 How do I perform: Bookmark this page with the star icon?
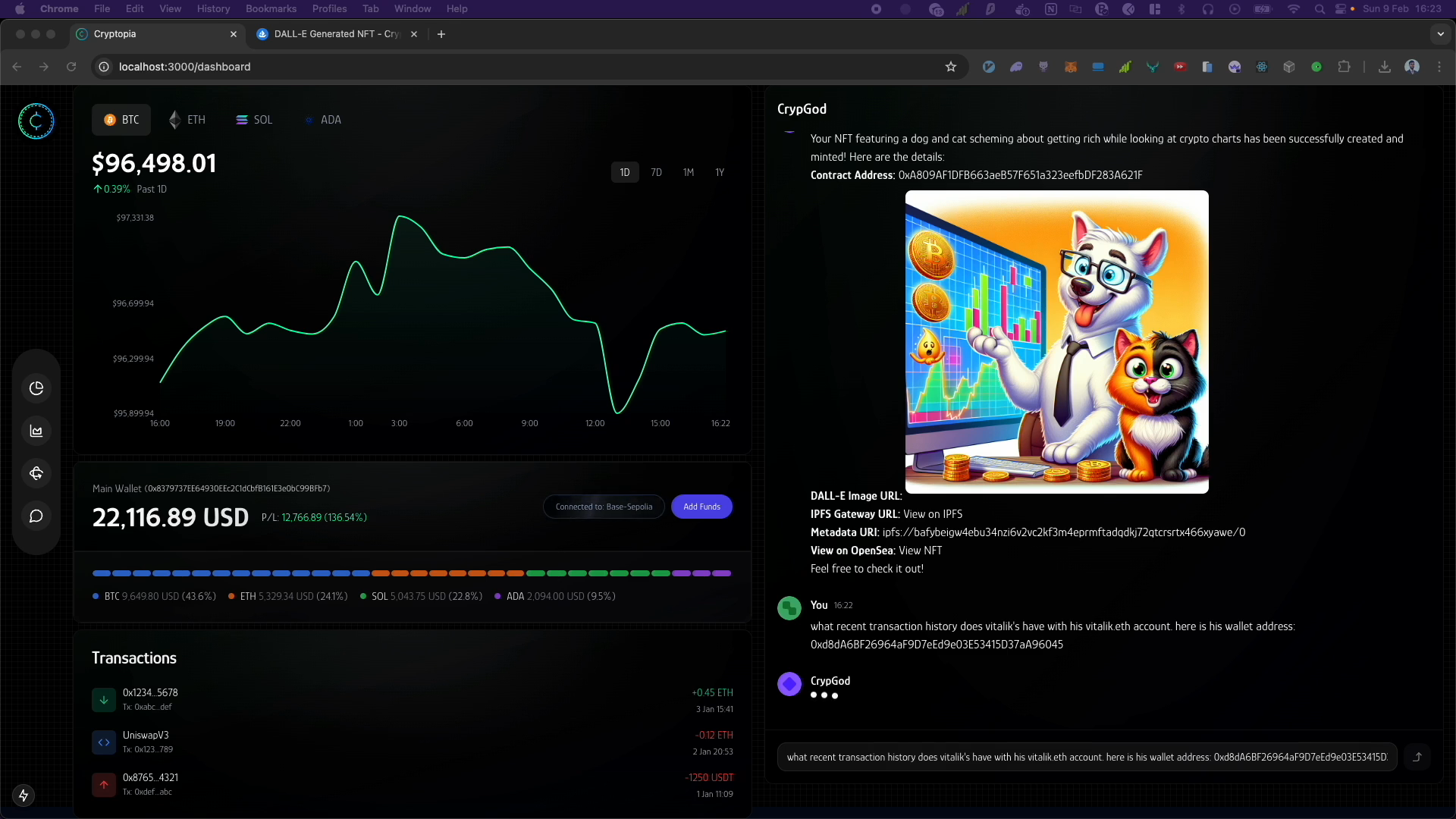(x=951, y=67)
